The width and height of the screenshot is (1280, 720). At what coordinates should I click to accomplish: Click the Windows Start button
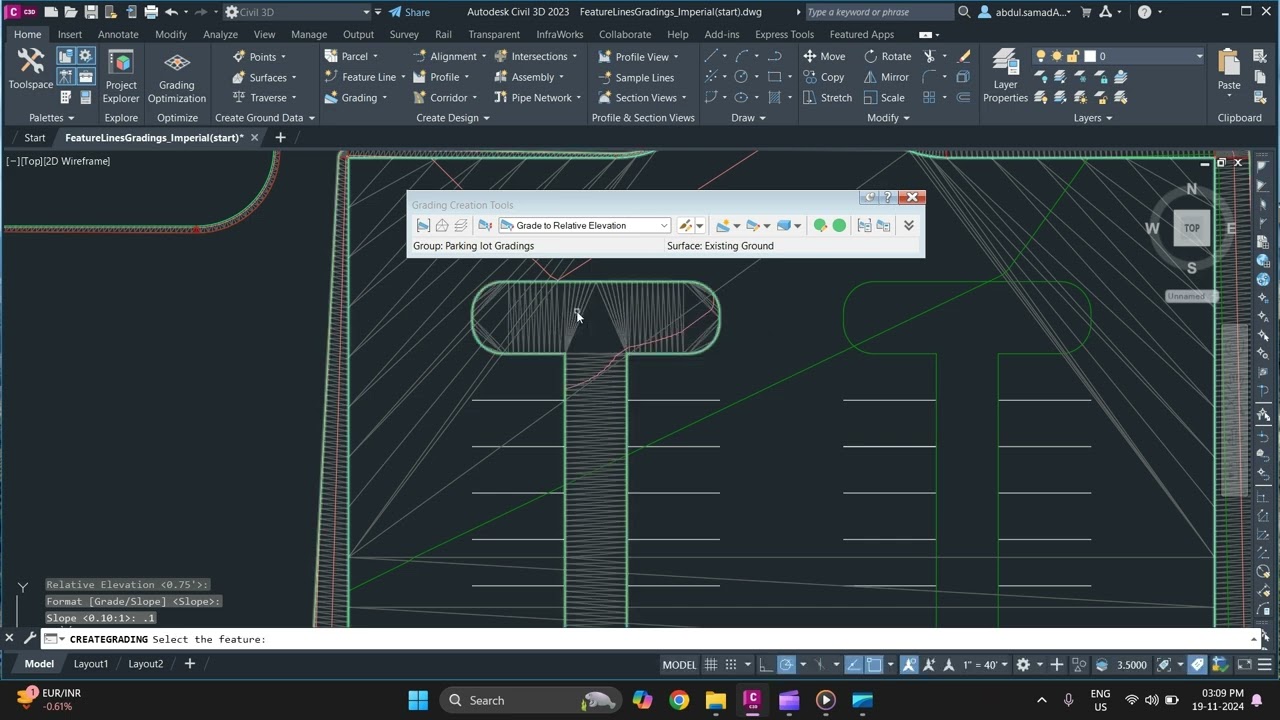(x=418, y=700)
